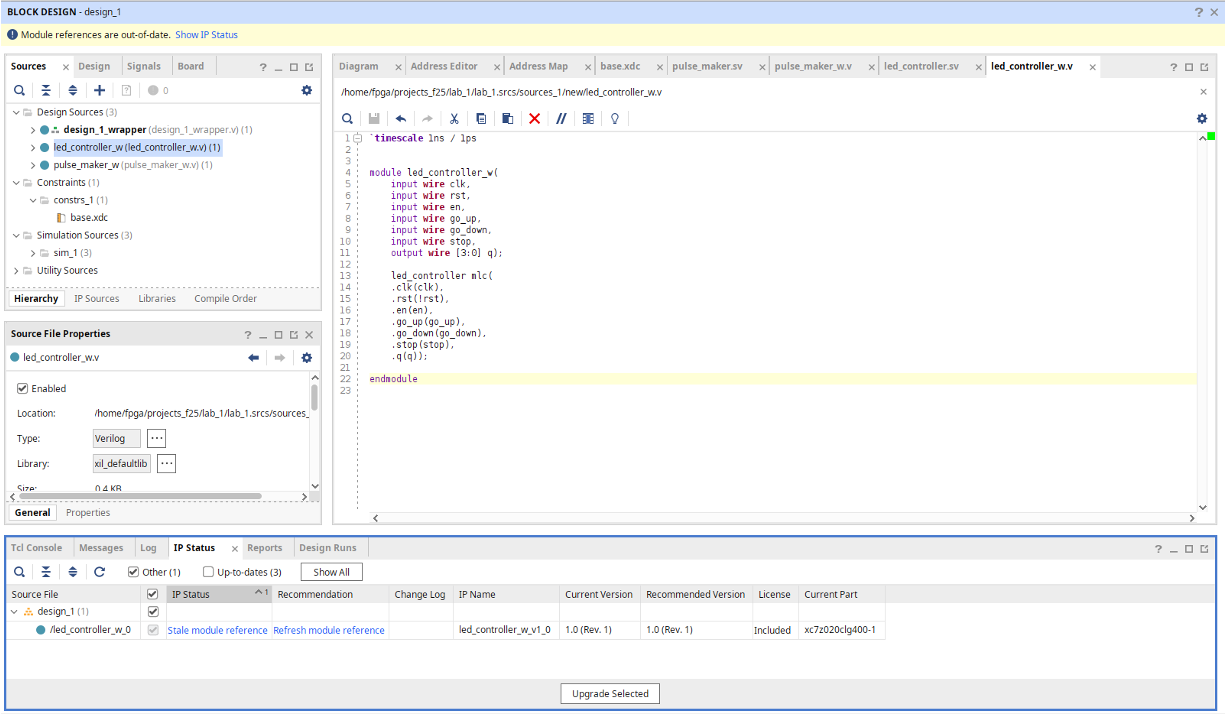Click the Refresh module reference link
The width and height of the screenshot is (1226, 714).
(328, 630)
